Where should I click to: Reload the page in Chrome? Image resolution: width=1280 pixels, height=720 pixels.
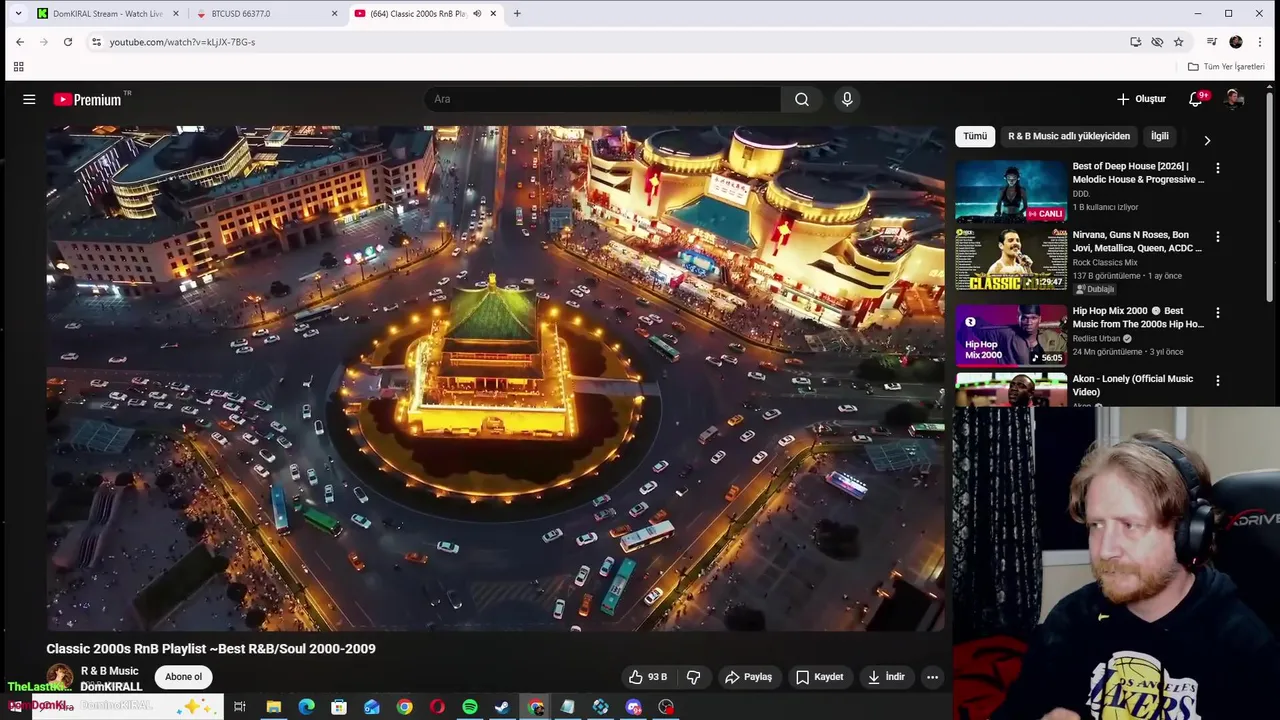pos(68,42)
